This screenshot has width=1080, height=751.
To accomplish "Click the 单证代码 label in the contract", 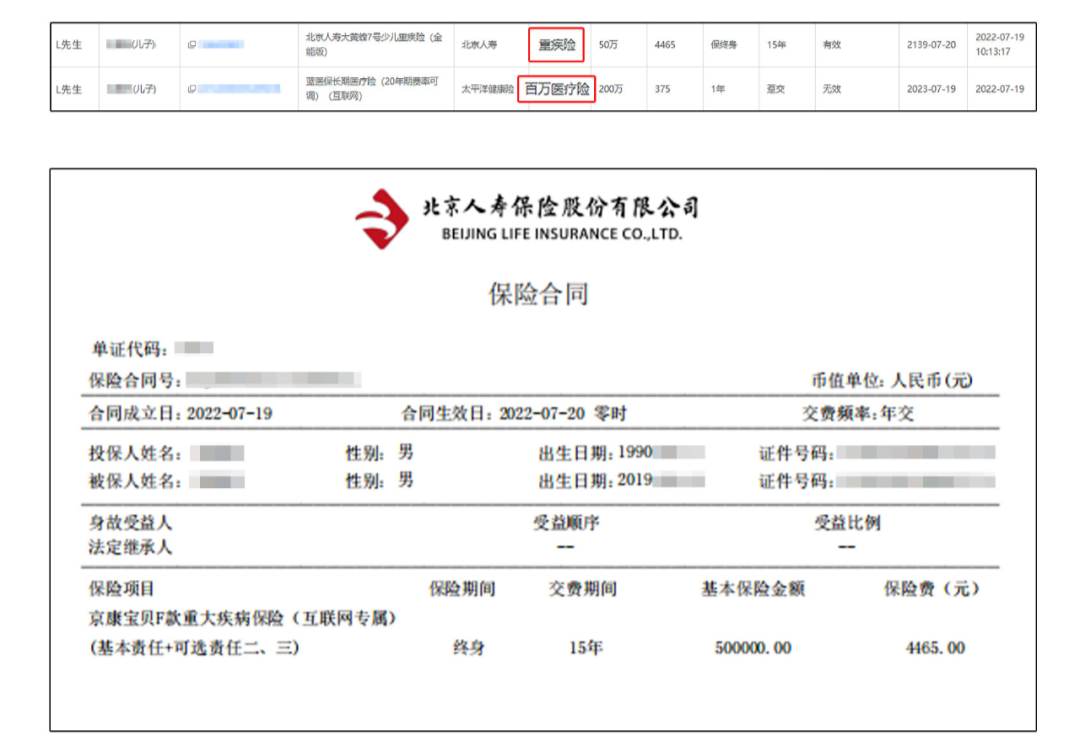I will [x=129, y=349].
